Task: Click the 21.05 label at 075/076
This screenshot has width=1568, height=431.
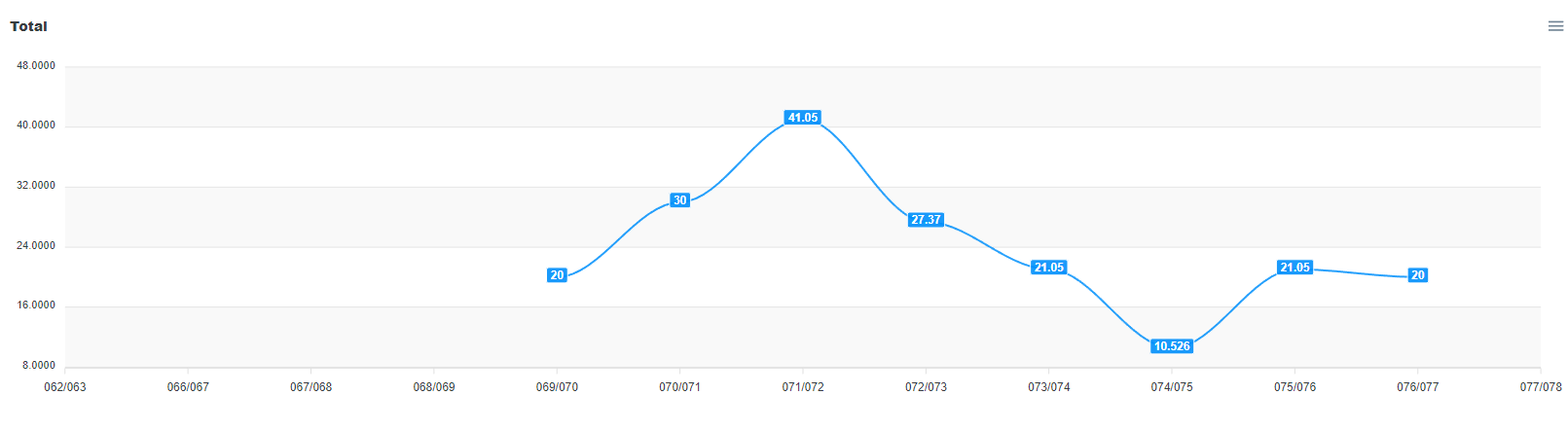Action: coord(1295,268)
